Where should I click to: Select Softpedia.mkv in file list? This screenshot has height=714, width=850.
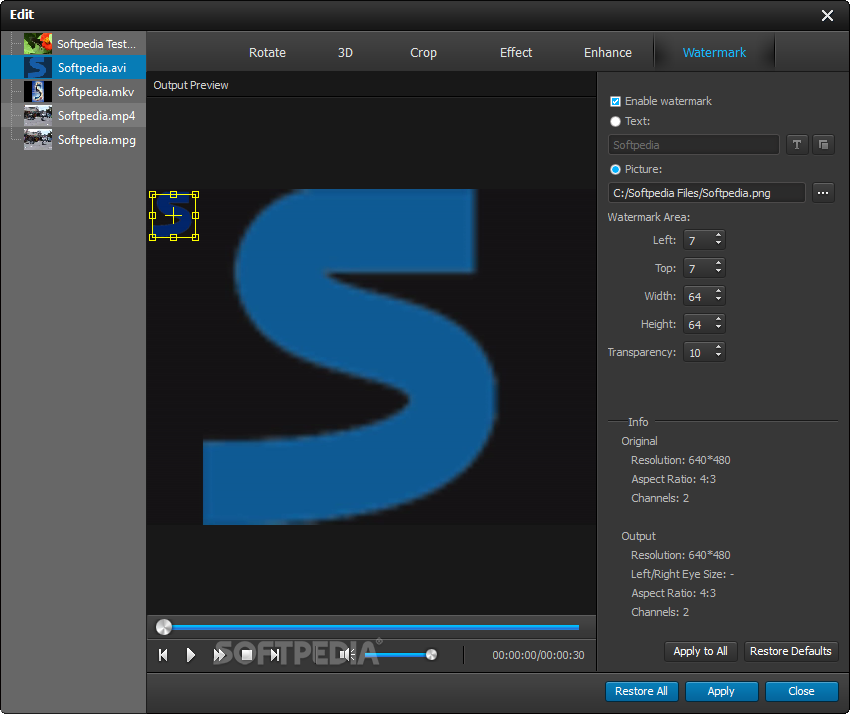[x=74, y=91]
